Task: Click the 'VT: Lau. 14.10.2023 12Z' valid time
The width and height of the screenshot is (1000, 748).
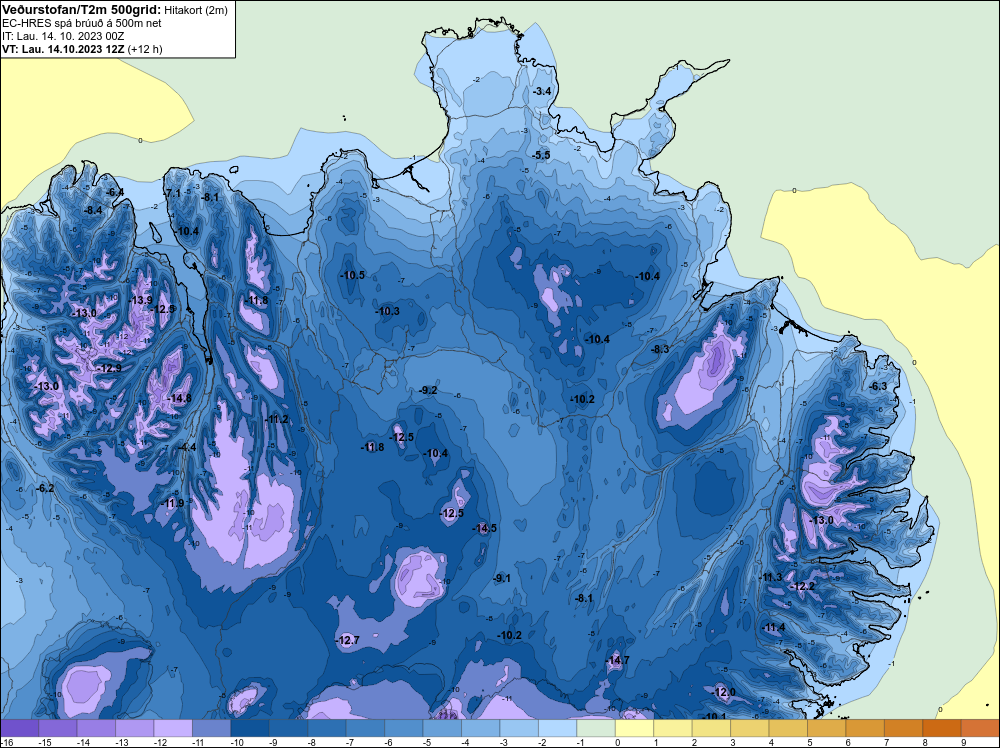Action: click(63, 49)
